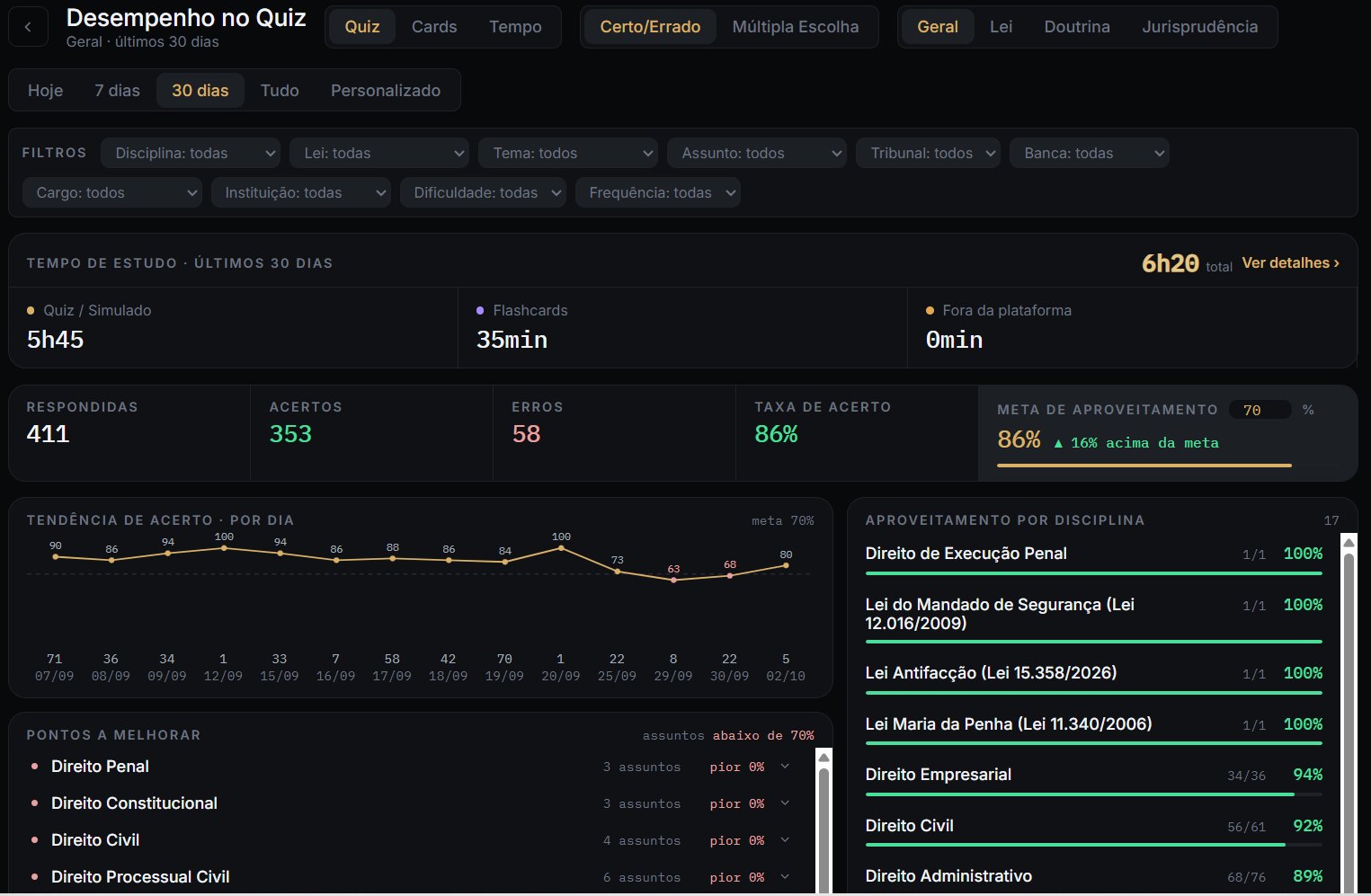Image resolution: width=1371 pixels, height=896 pixels.
Task: Edit the Meta de Aproveitamento percentage field
Action: (1260, 410)
